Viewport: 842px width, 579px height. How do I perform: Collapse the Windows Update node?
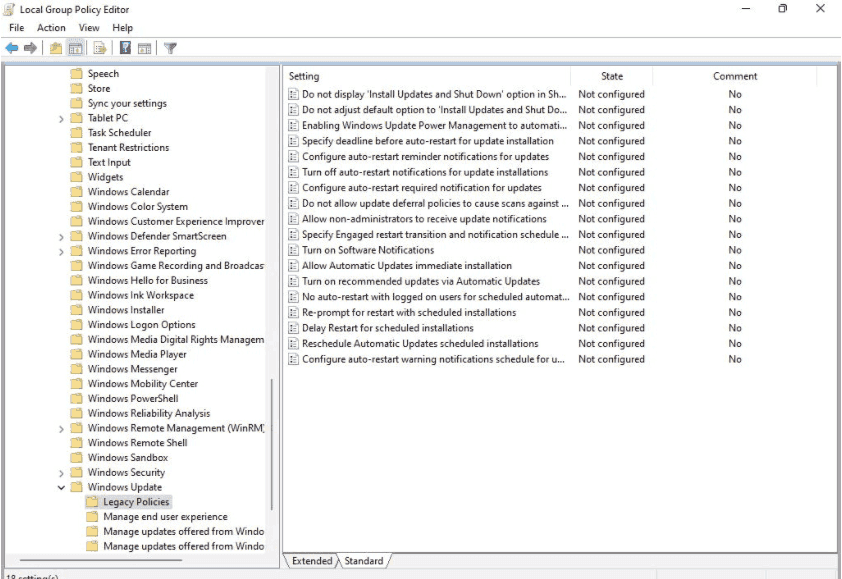(61, 487)
